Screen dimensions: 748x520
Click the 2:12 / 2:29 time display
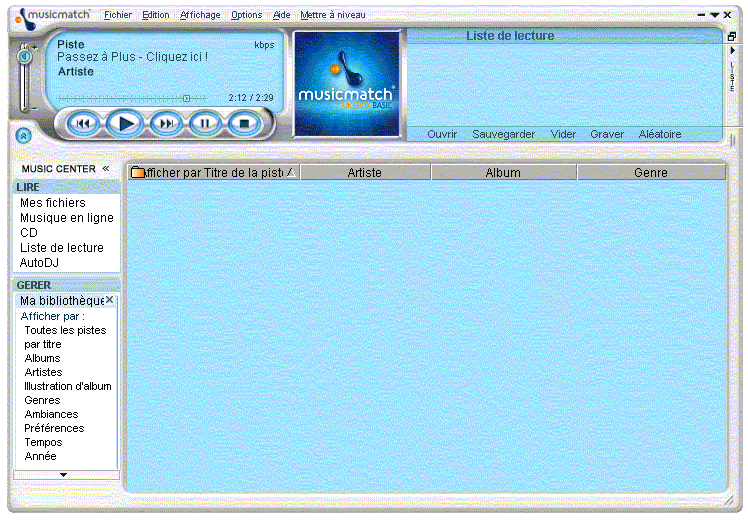(x=251, y=98)
